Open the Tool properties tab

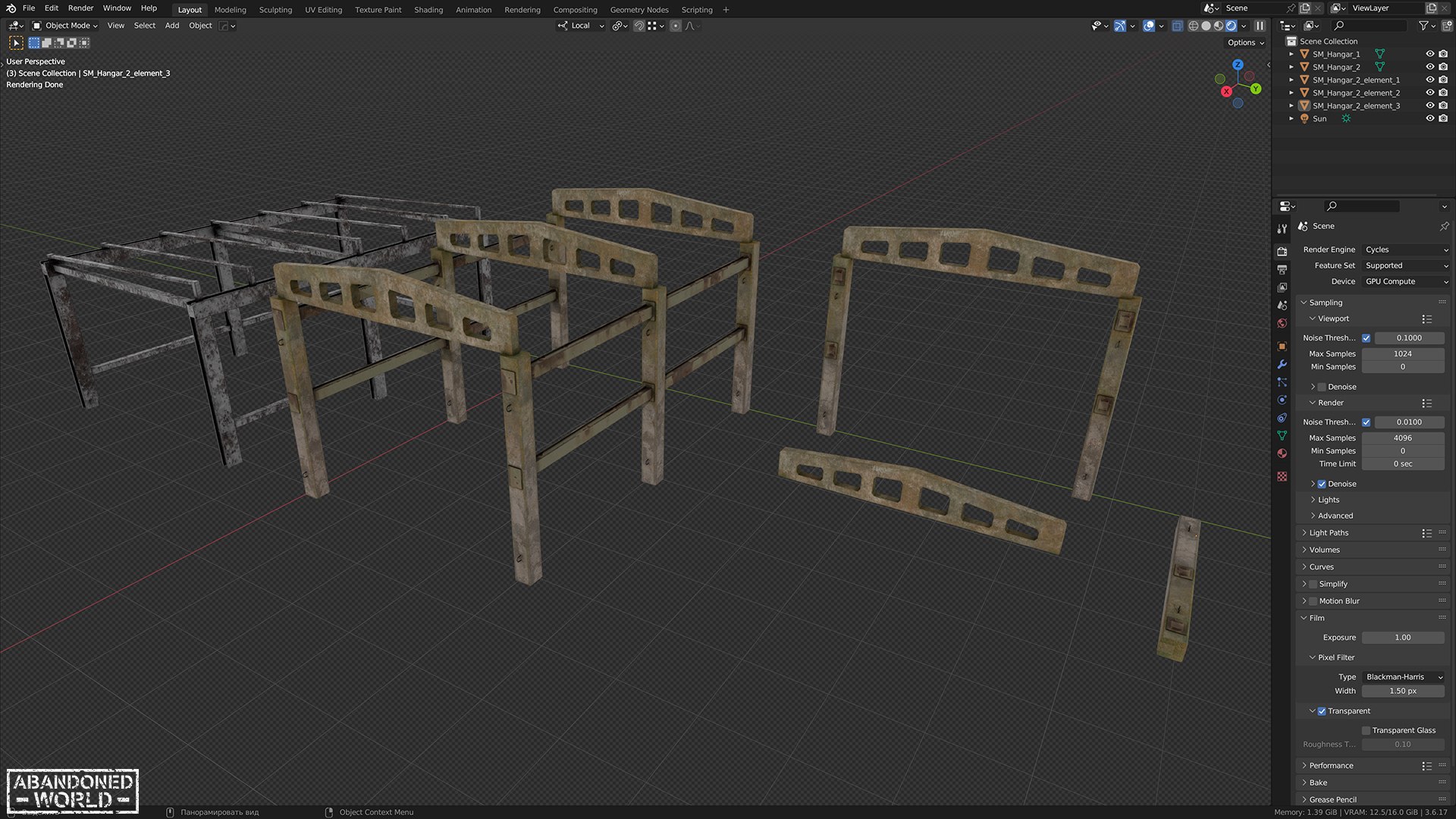(1282, 228)
